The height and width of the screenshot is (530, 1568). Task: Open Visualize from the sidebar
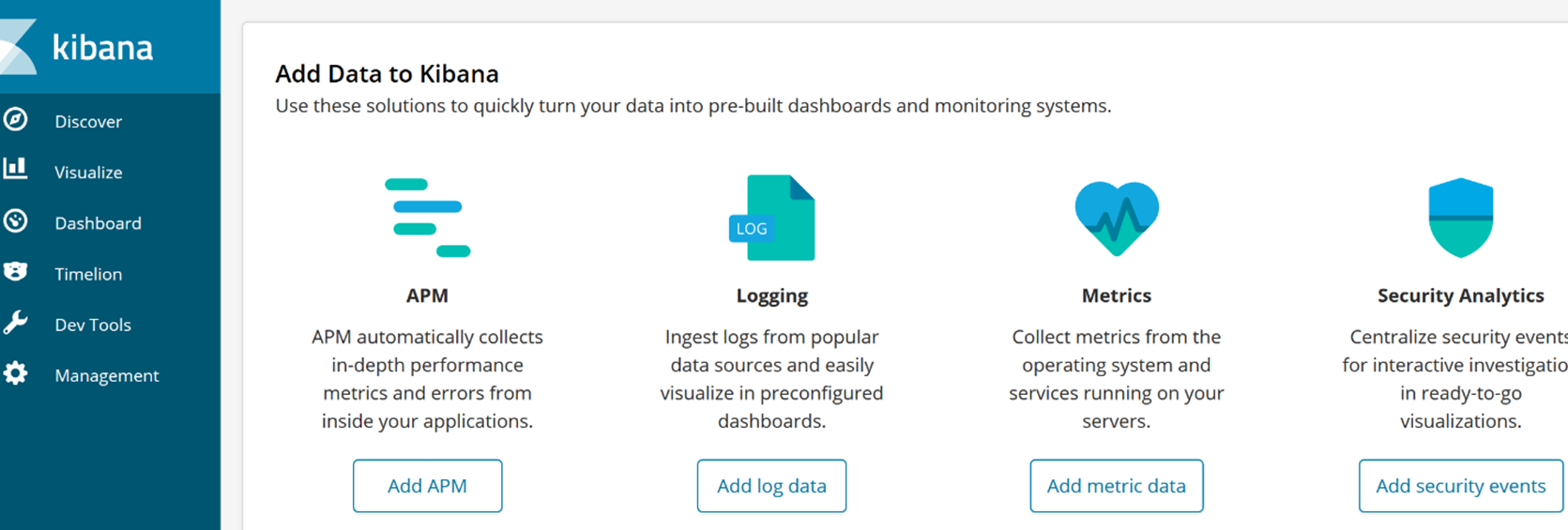tap(88, 173)
